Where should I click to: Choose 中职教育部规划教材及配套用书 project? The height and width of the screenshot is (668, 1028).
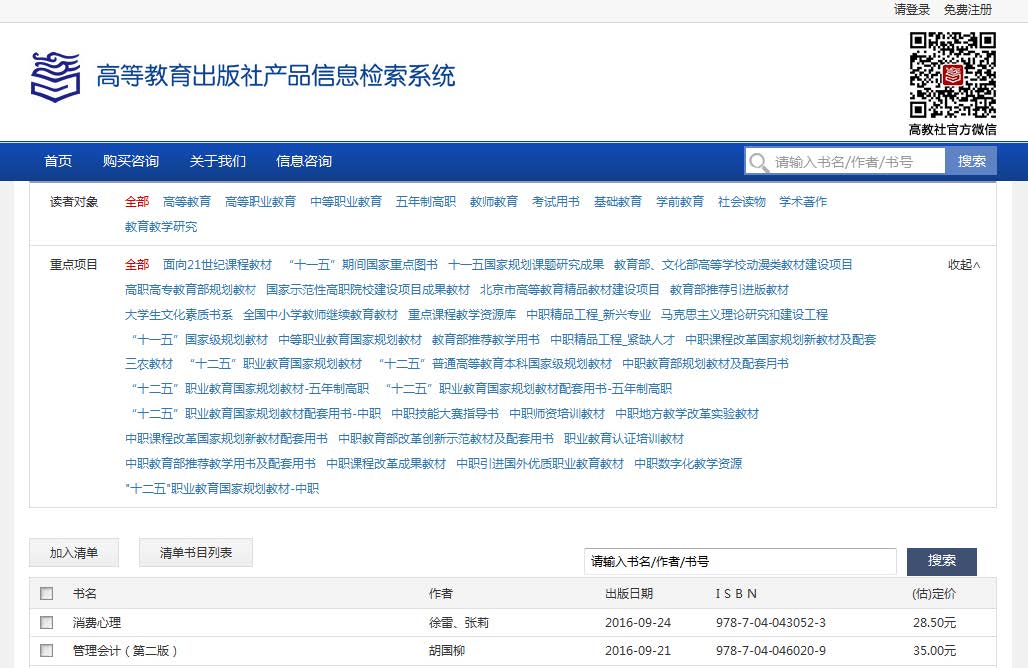coord(705,364)
